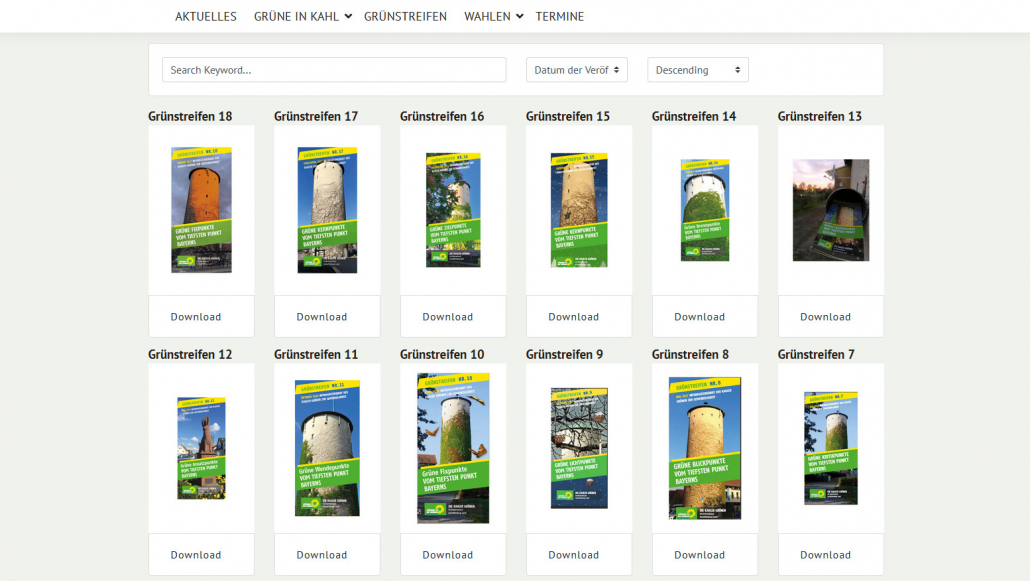The width and height of the screenshot is (1030, 581).
Task: Click the Grünstreifen 13 photo thumbnail
Action: [x=831, y=210]
